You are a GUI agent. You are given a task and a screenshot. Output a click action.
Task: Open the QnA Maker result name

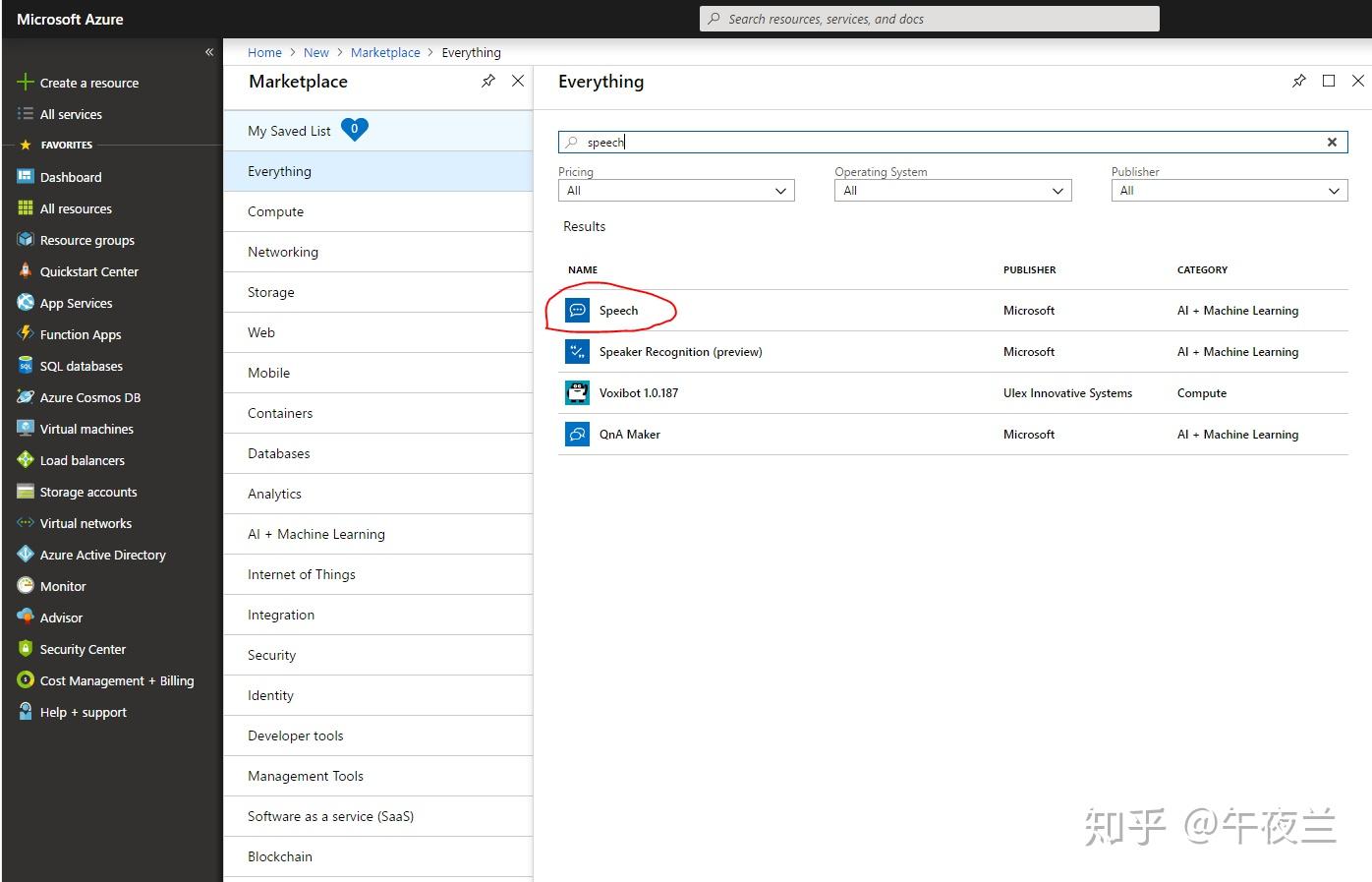(630, 435)
